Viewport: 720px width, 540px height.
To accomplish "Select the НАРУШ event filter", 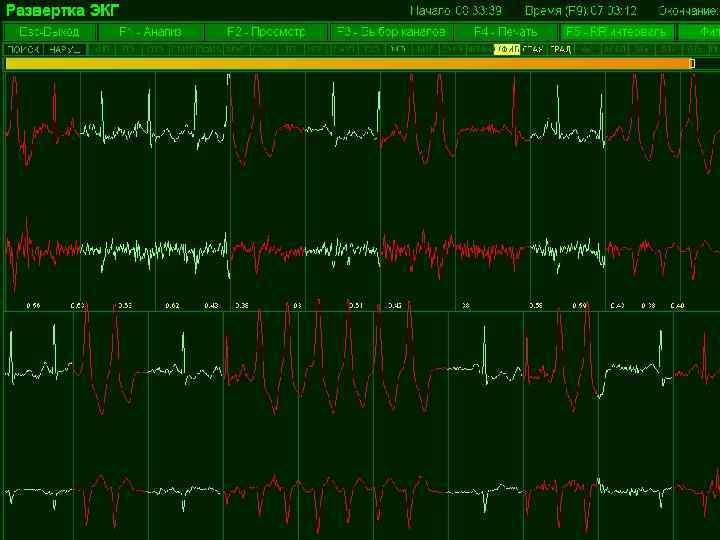I will tap(66, 50).
